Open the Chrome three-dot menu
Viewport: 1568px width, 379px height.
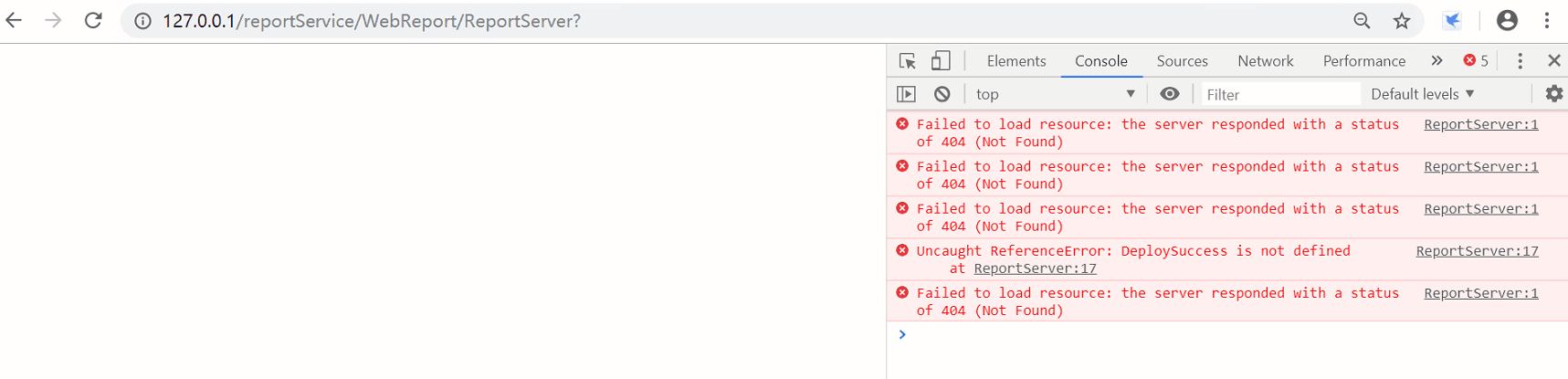(x=1547, y=20)
